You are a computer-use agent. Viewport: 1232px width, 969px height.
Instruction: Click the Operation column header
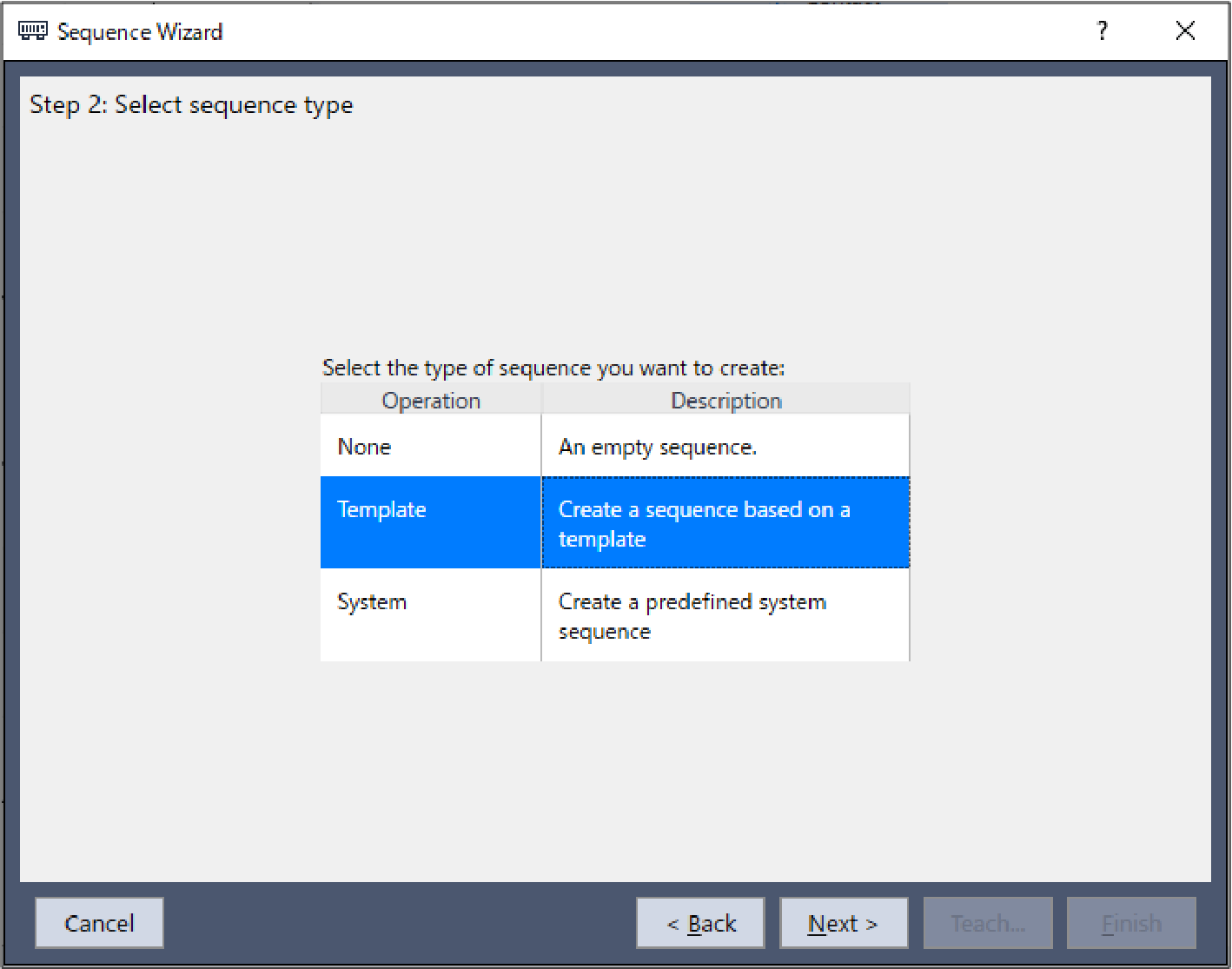[431, 400]
